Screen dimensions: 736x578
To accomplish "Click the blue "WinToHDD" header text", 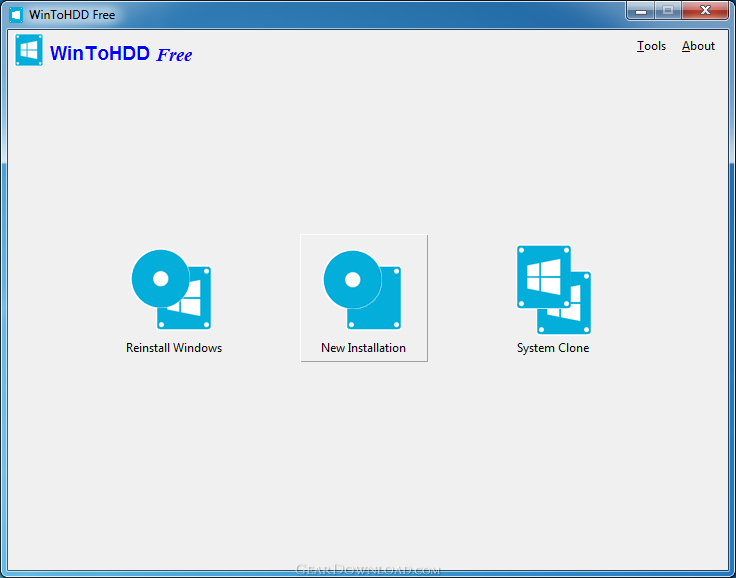I will tap(100, 53).
